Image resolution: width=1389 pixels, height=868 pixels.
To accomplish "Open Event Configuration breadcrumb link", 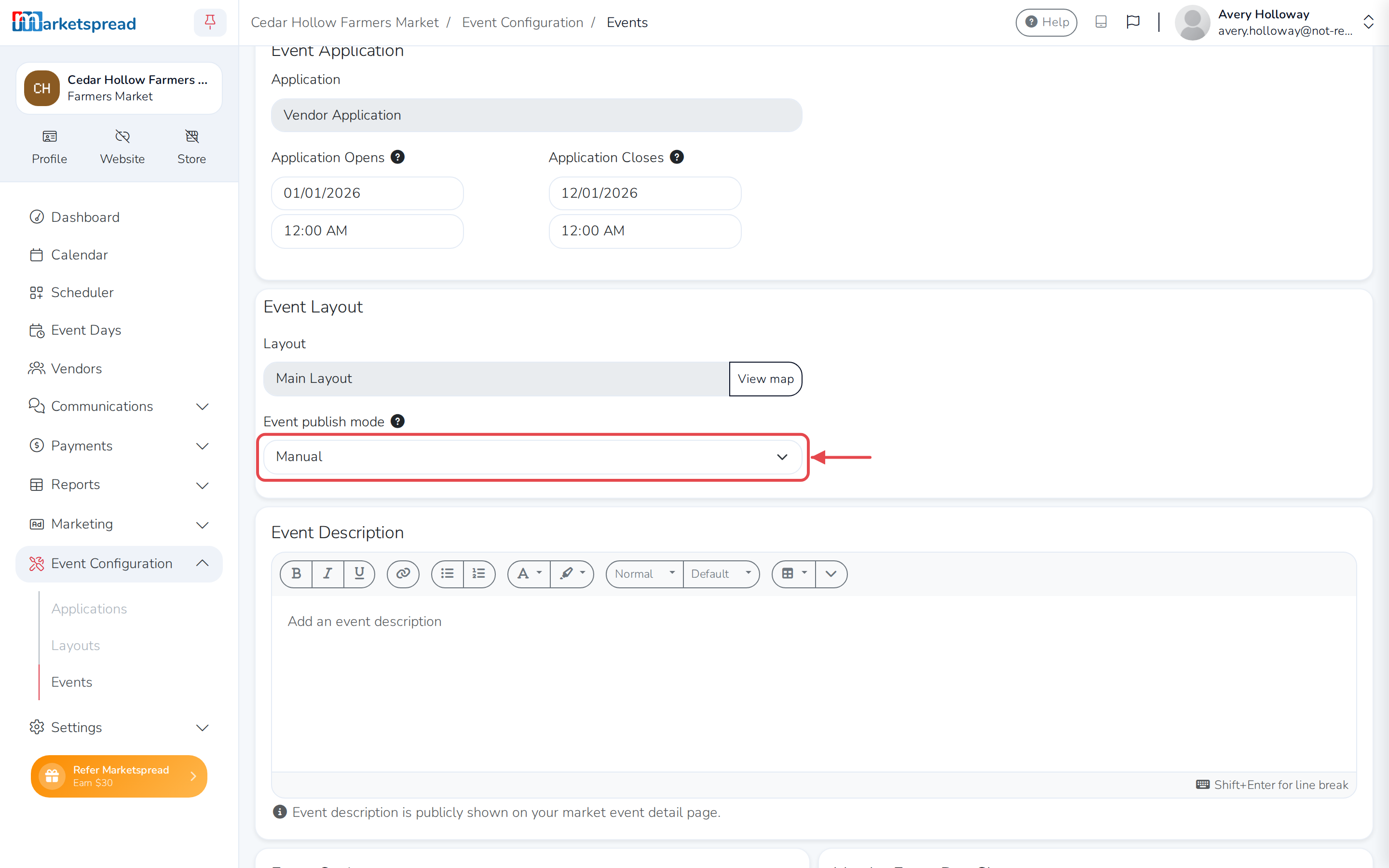I will point(522,22).
